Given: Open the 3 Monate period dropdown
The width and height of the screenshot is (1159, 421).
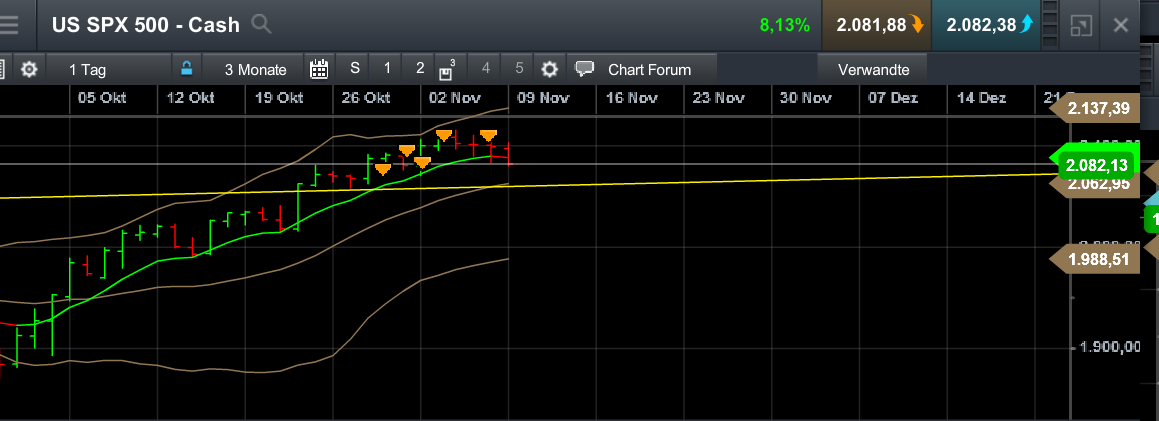Looking at the screenshot, I should pyautogui.click(x=255, y=69).
